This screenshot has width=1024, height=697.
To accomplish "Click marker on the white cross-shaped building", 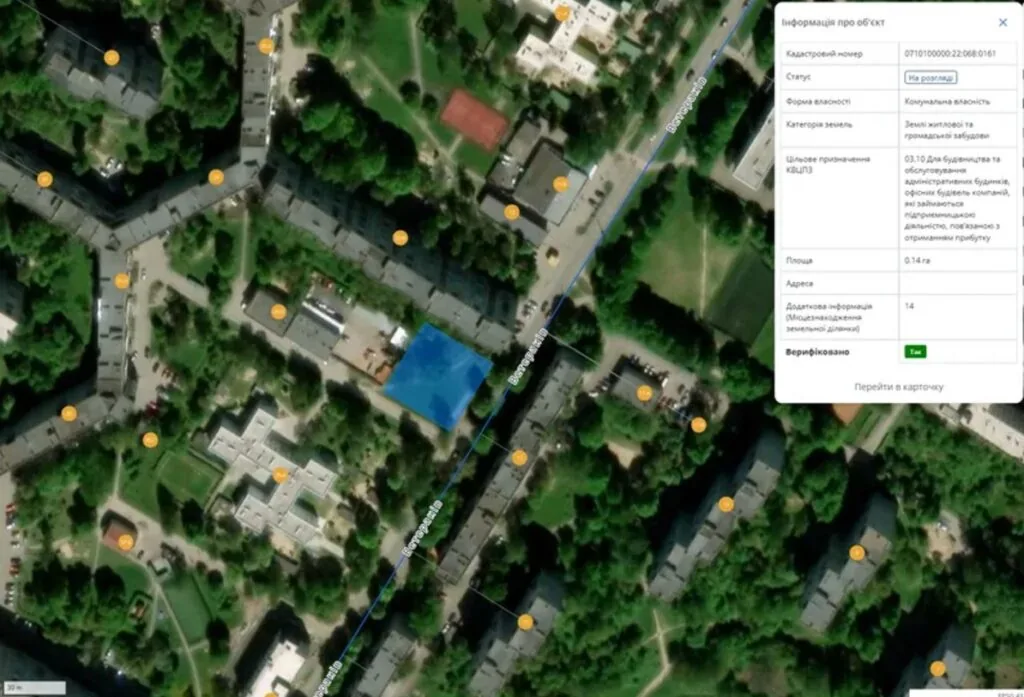I will (x=280, y=475).
